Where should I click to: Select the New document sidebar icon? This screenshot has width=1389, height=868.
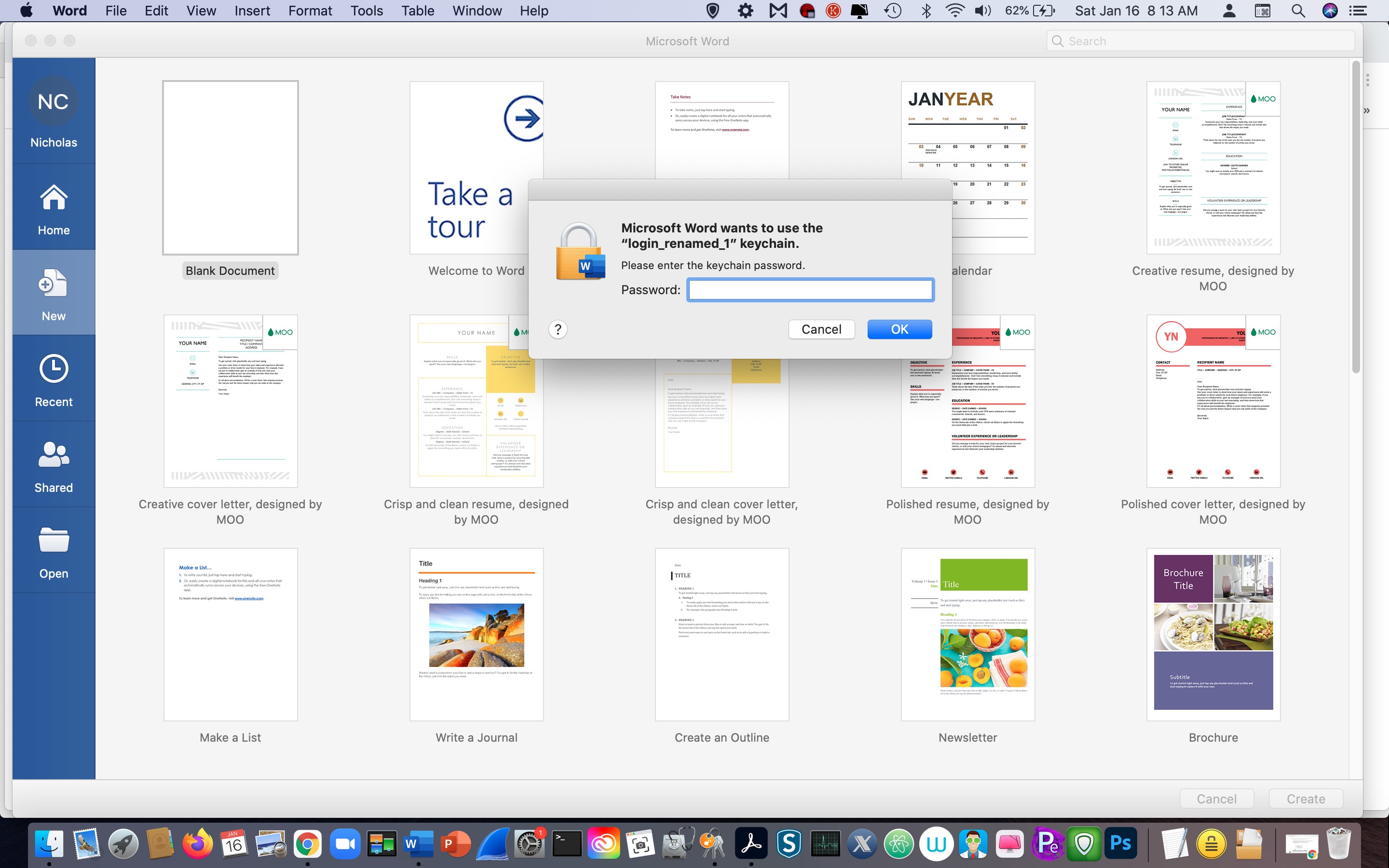[54, 284]
